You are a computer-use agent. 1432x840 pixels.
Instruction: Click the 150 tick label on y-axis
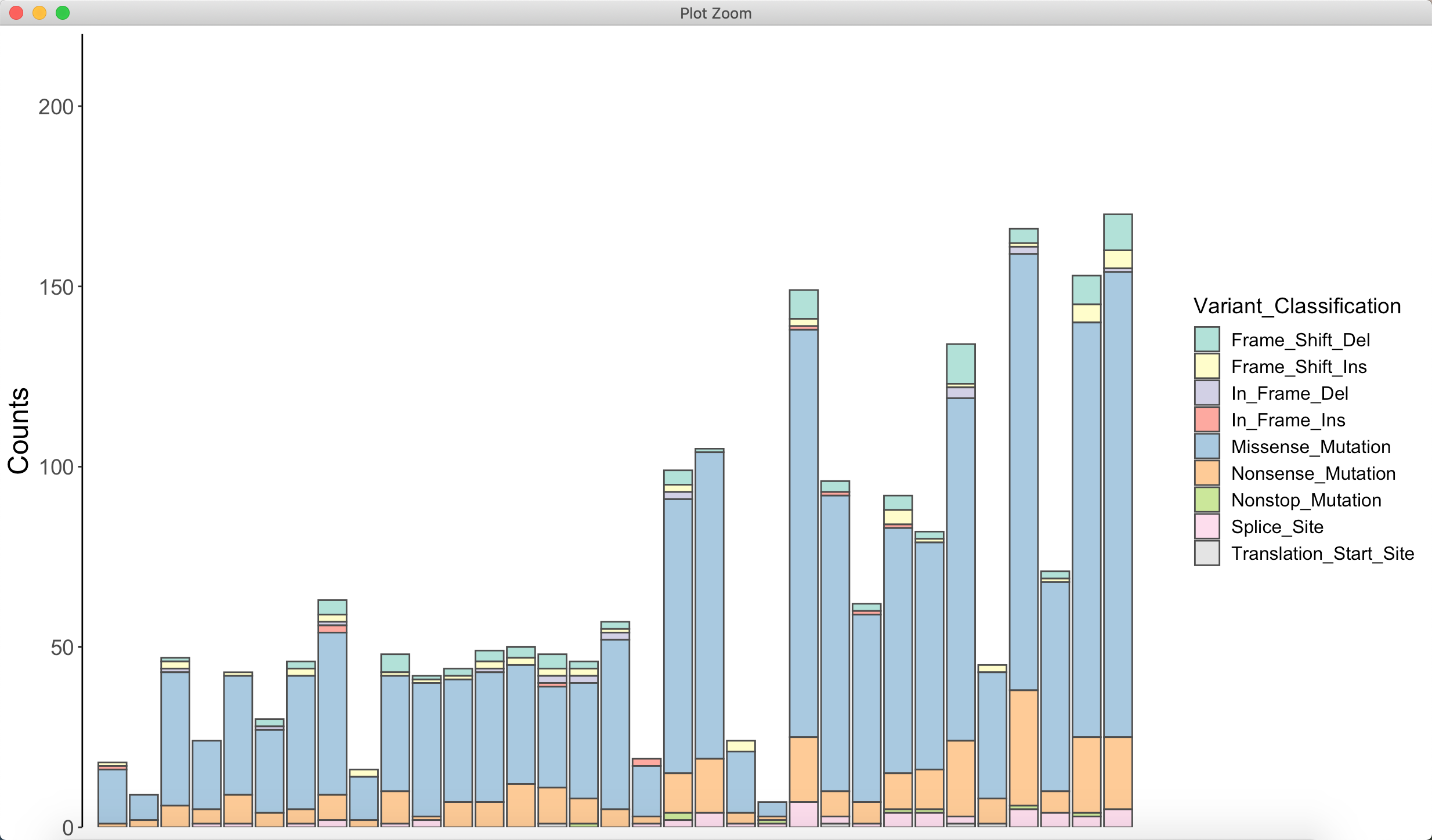[x=56, y=287]
